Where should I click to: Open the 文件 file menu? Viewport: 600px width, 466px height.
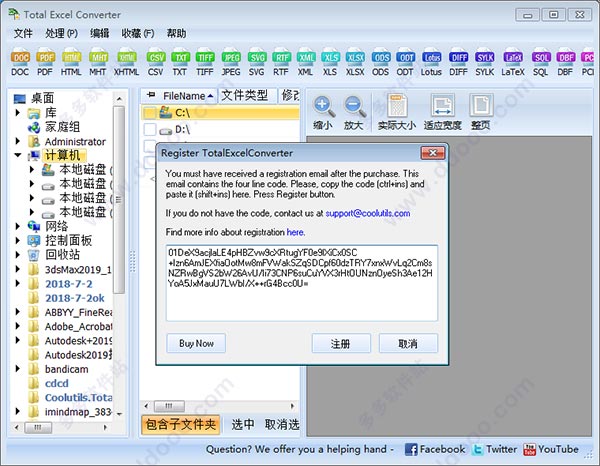pos(23,33)
